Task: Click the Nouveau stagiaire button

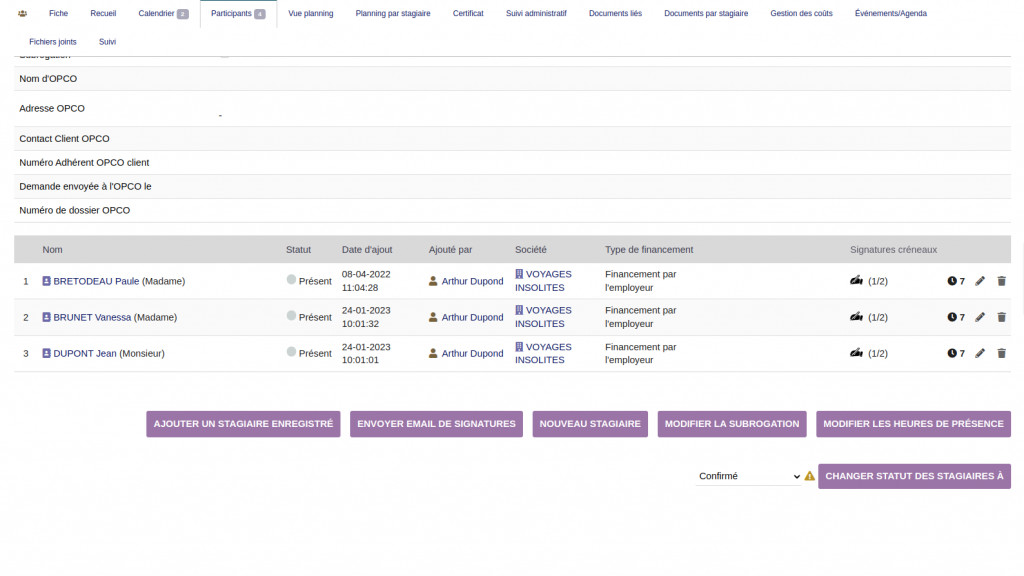Action: click(590, 424)
